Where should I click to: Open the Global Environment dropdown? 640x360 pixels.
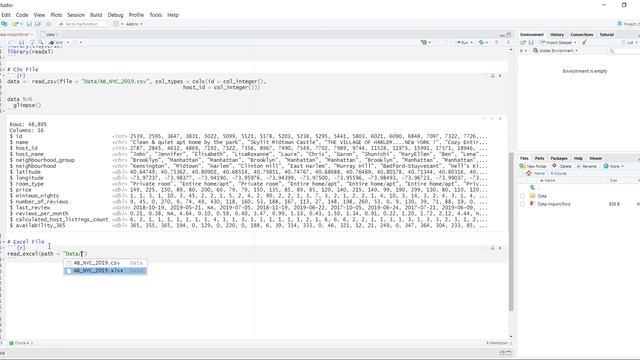(556, 51)
